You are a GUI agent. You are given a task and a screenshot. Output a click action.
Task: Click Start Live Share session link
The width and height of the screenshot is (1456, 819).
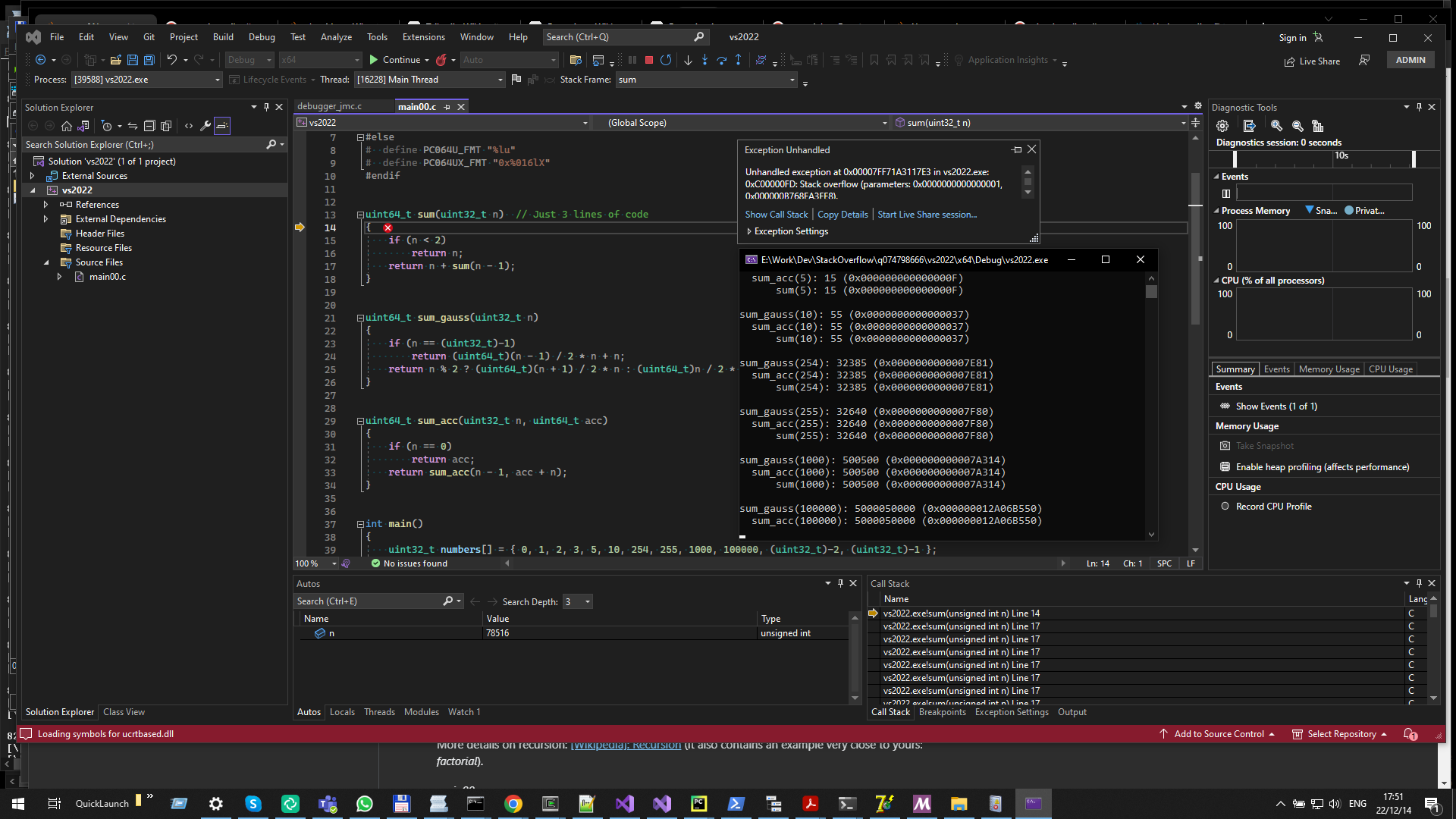coord(927,215)
